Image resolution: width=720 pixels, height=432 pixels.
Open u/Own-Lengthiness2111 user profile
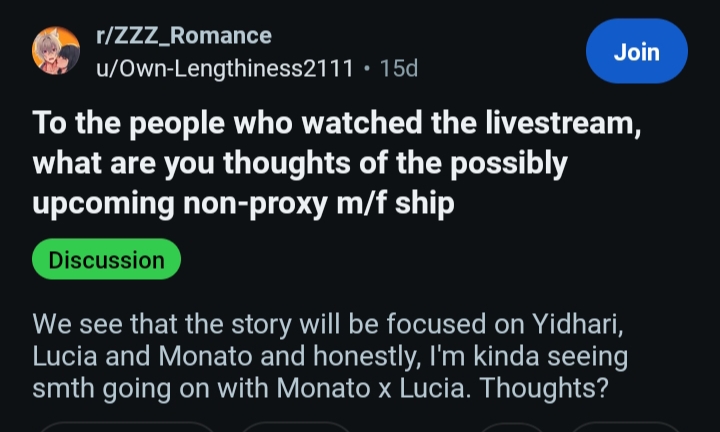click(224, 68)
